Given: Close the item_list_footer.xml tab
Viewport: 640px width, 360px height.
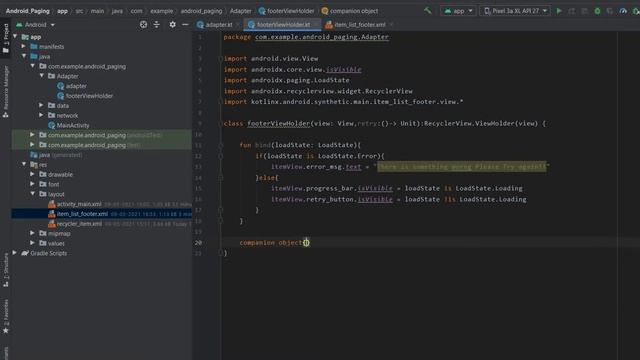Looking at the screenshot, I should tap(391, 24).
